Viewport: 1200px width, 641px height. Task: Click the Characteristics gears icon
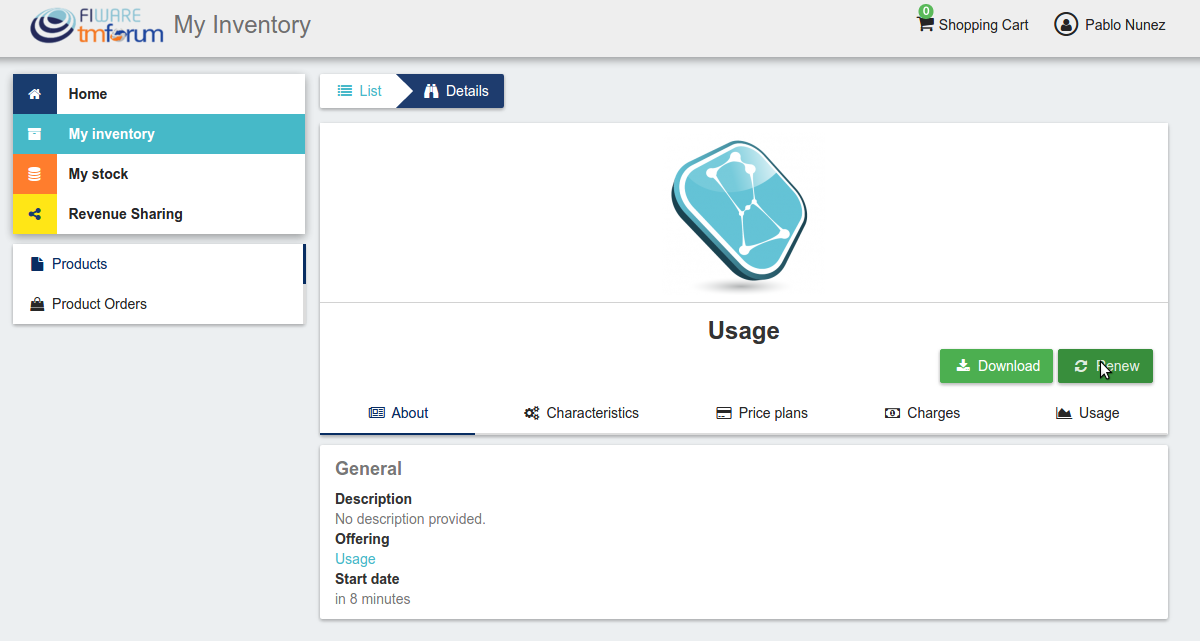pyautogui.click(x=532, y=413)
